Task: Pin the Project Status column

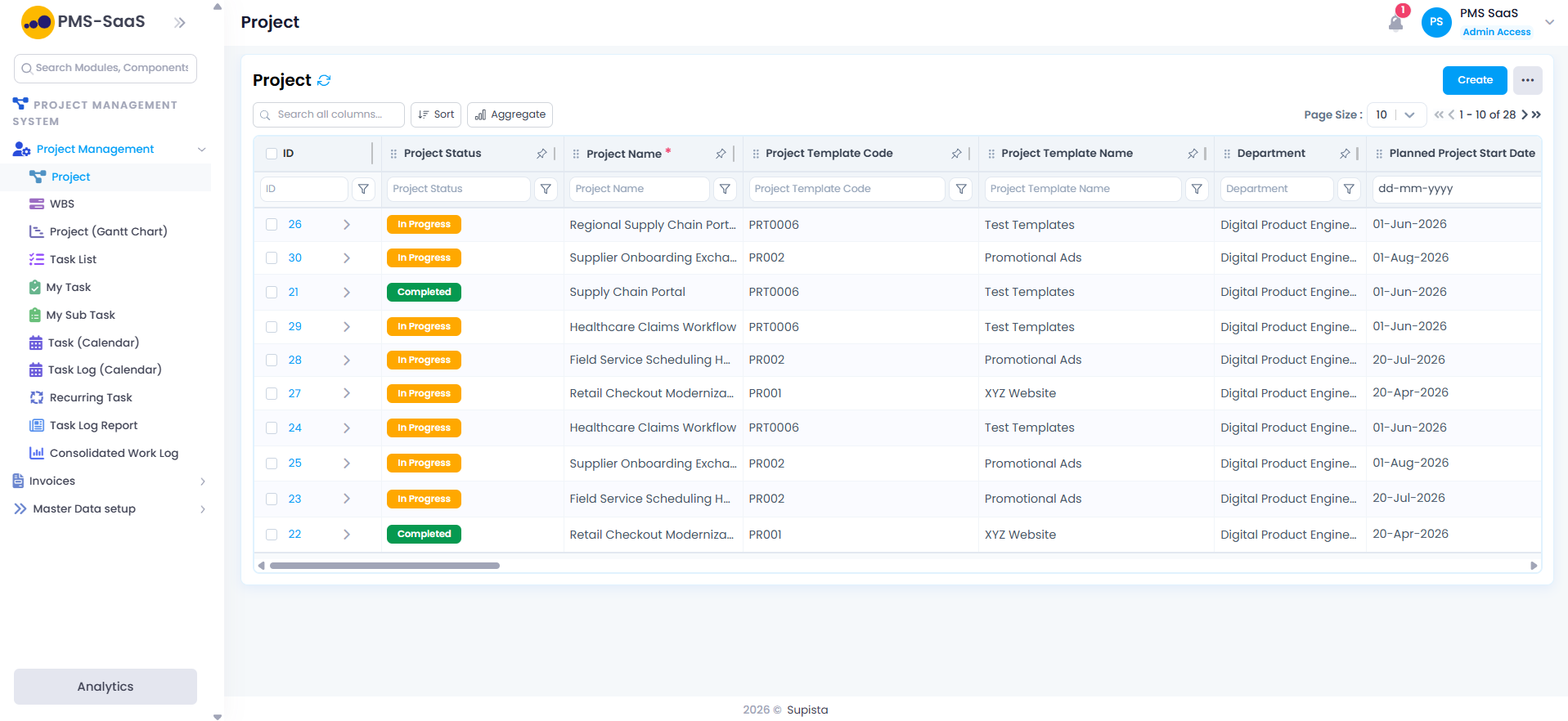Action: (x=541, y=154)
